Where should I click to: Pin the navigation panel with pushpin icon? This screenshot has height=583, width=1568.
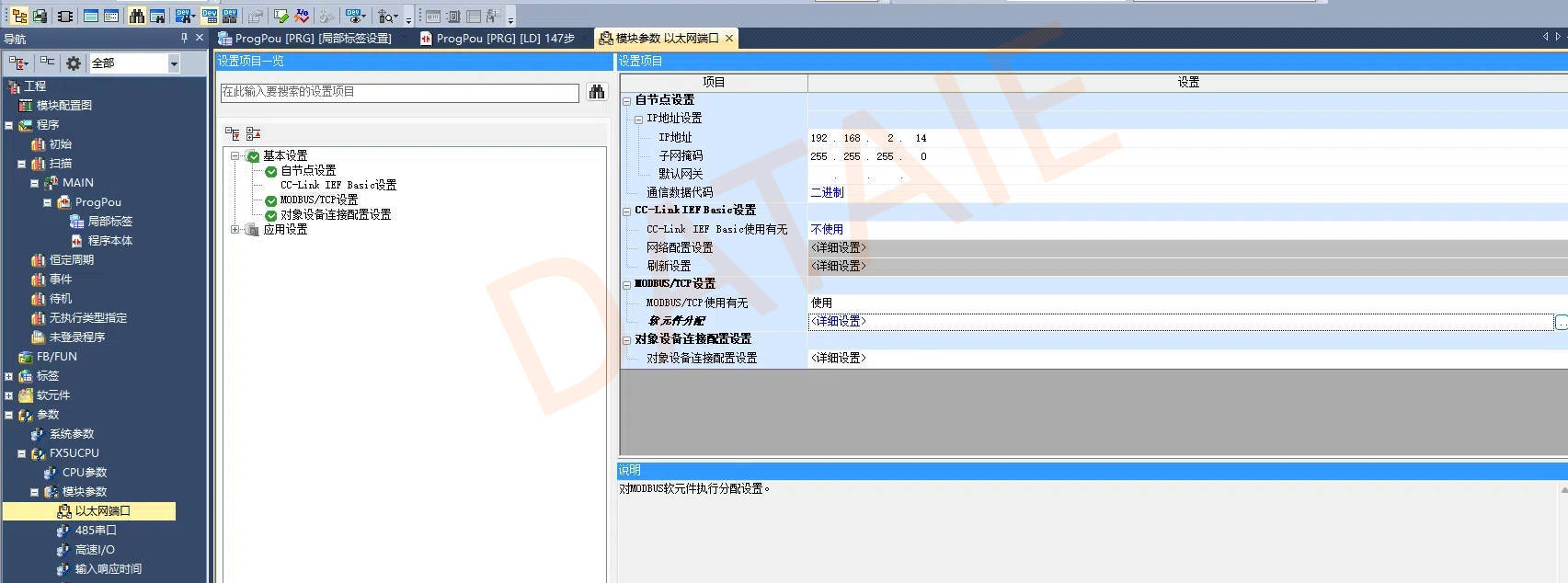(x=184, y=38)
